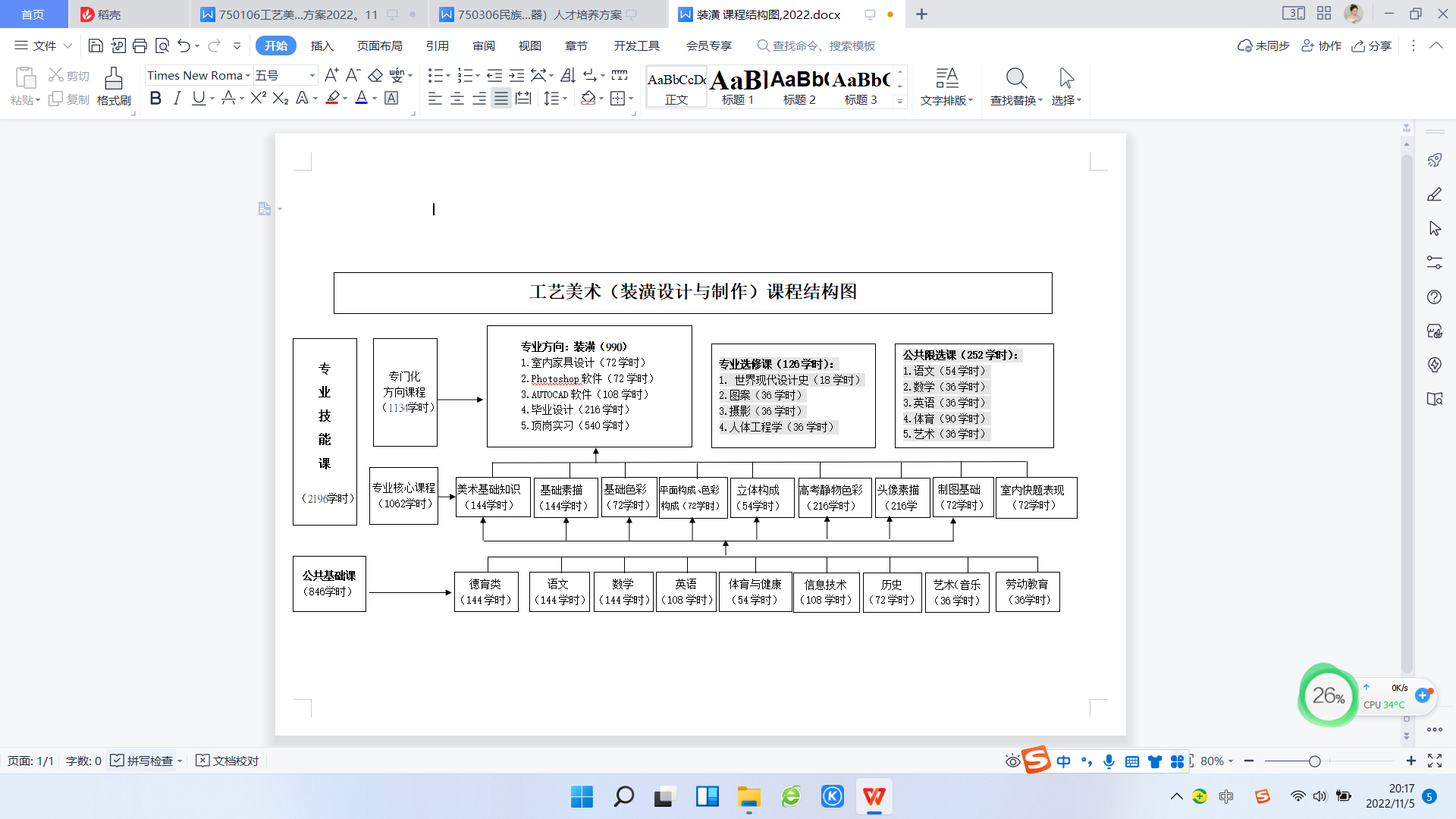The image size is (1456, 819).
Task: Click the Not Synced cloud button
Action: 1263,45
